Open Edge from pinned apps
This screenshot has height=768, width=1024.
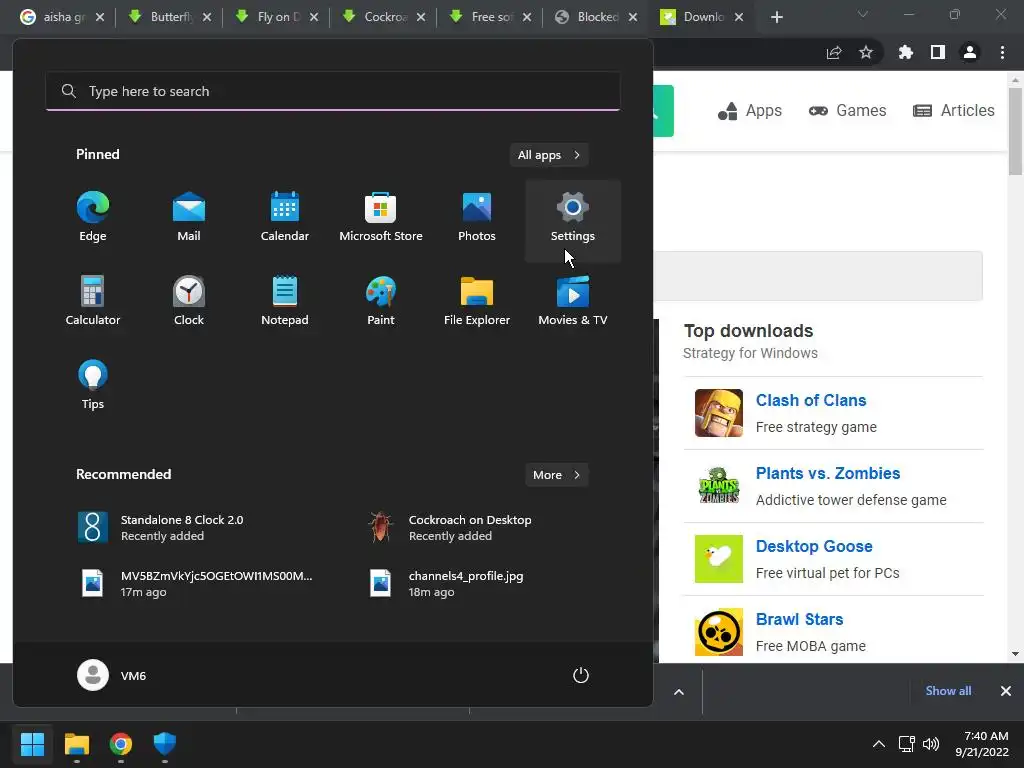click(93, 218)
